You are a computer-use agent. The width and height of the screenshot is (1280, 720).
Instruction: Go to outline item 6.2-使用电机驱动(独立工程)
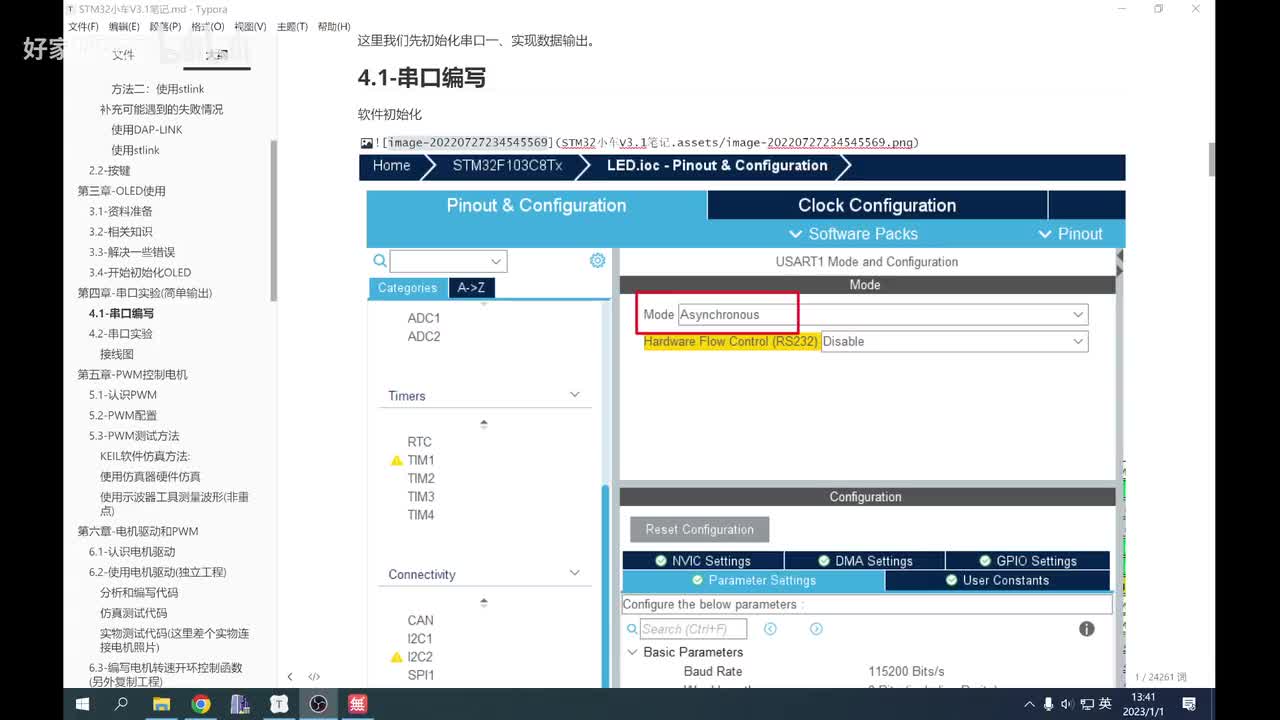click(x=157, y=572)
